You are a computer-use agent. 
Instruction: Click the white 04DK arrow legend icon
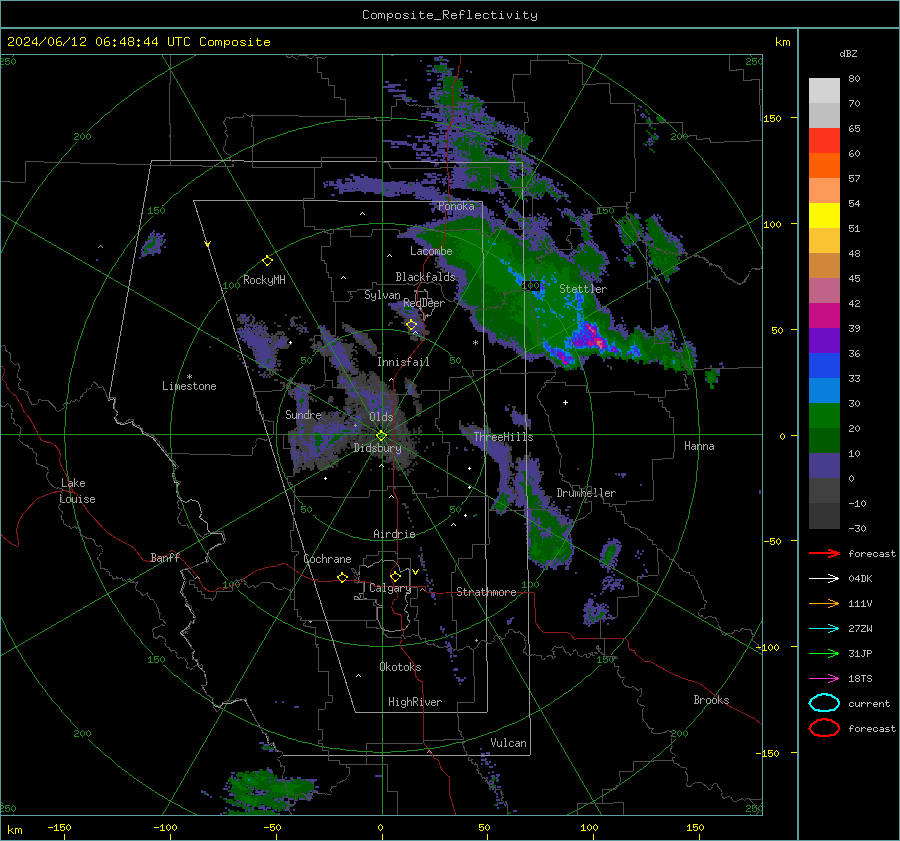pos(824,579)
